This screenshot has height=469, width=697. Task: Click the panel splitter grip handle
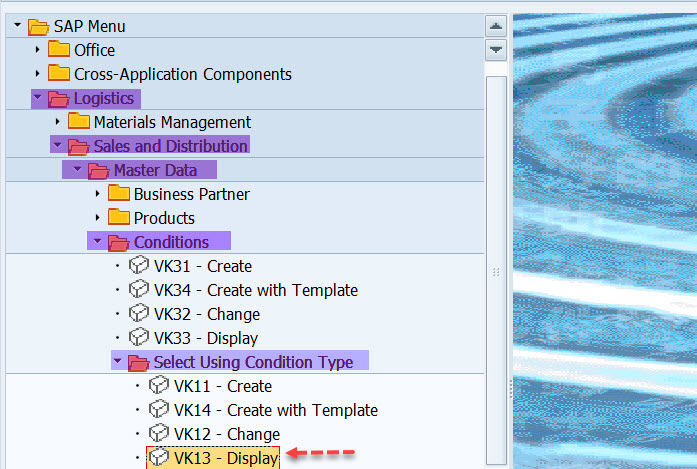point(495,272)
